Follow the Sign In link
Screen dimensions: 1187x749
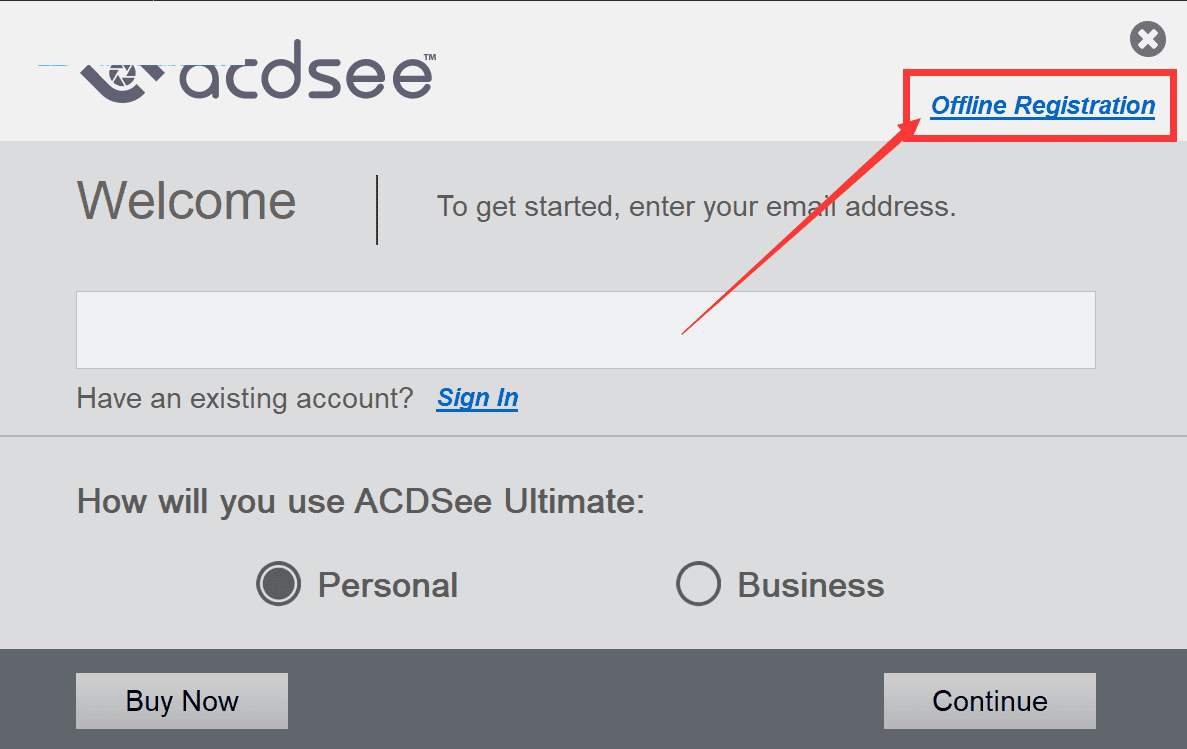[477, 398]
